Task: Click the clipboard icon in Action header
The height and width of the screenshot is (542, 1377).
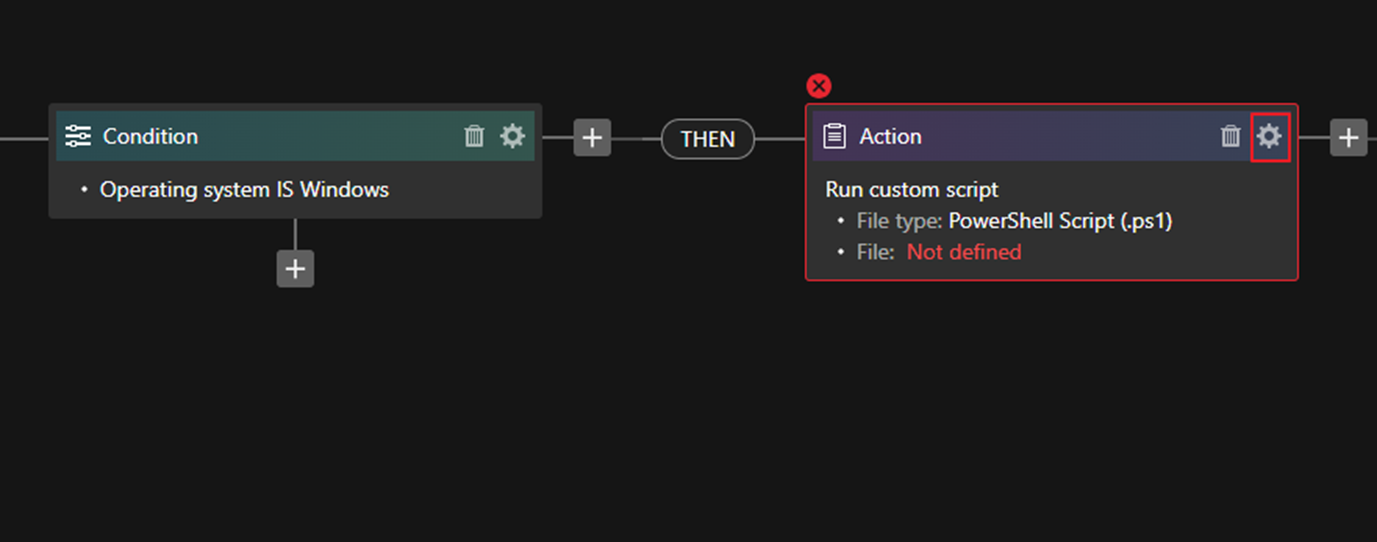Action: click(835, 136)
